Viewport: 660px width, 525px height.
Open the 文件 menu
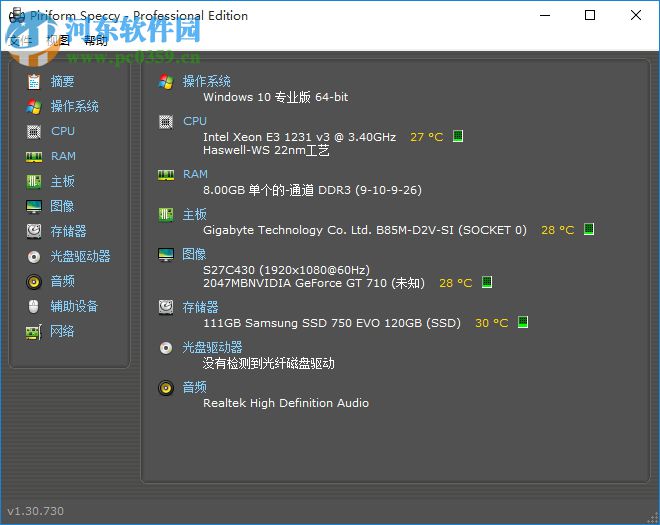(19, 41)
